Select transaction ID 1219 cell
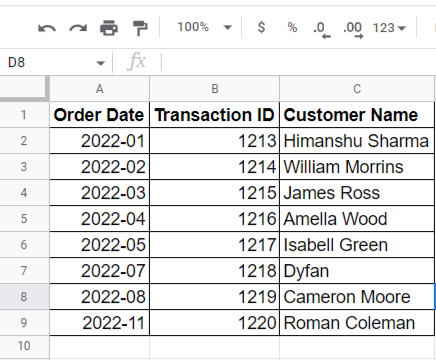Image resolution: width=436 pixels, height=360 pixels. click(215, 297)
